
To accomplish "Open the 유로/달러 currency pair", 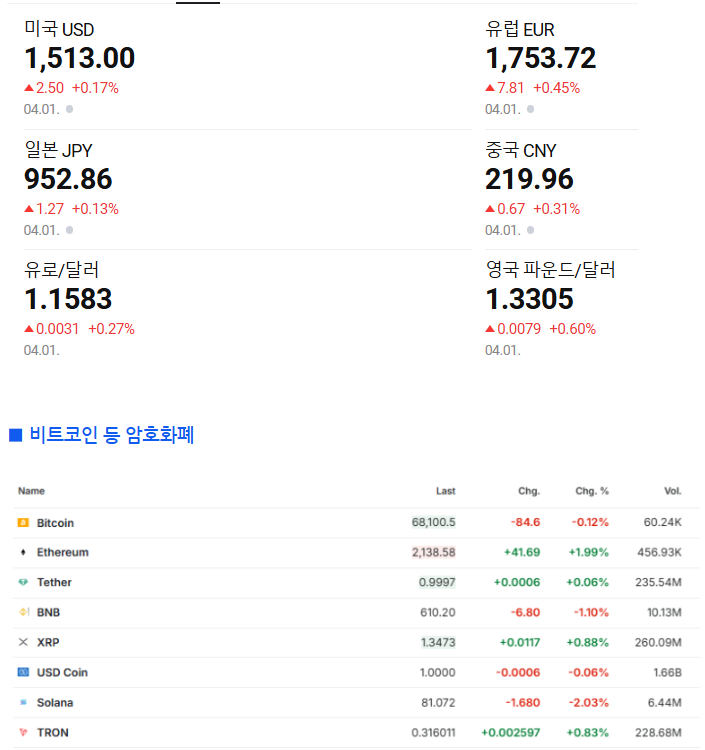I will tap(68, 299).
